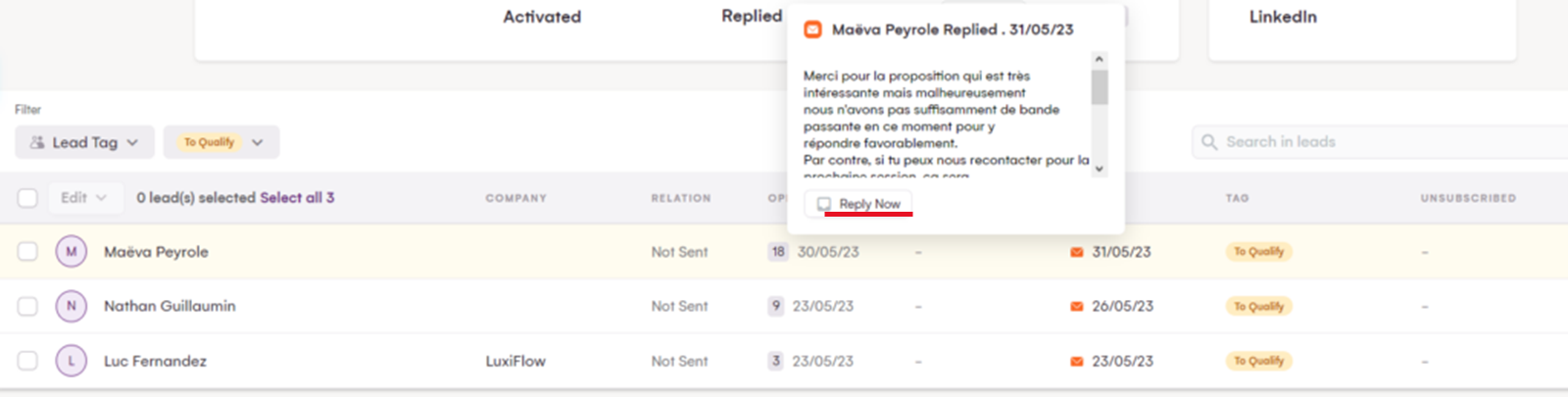Screen dimensions: 1568x397
Task: Click reply envelope icon dated 31/05/23
Action: point(1076,252)
